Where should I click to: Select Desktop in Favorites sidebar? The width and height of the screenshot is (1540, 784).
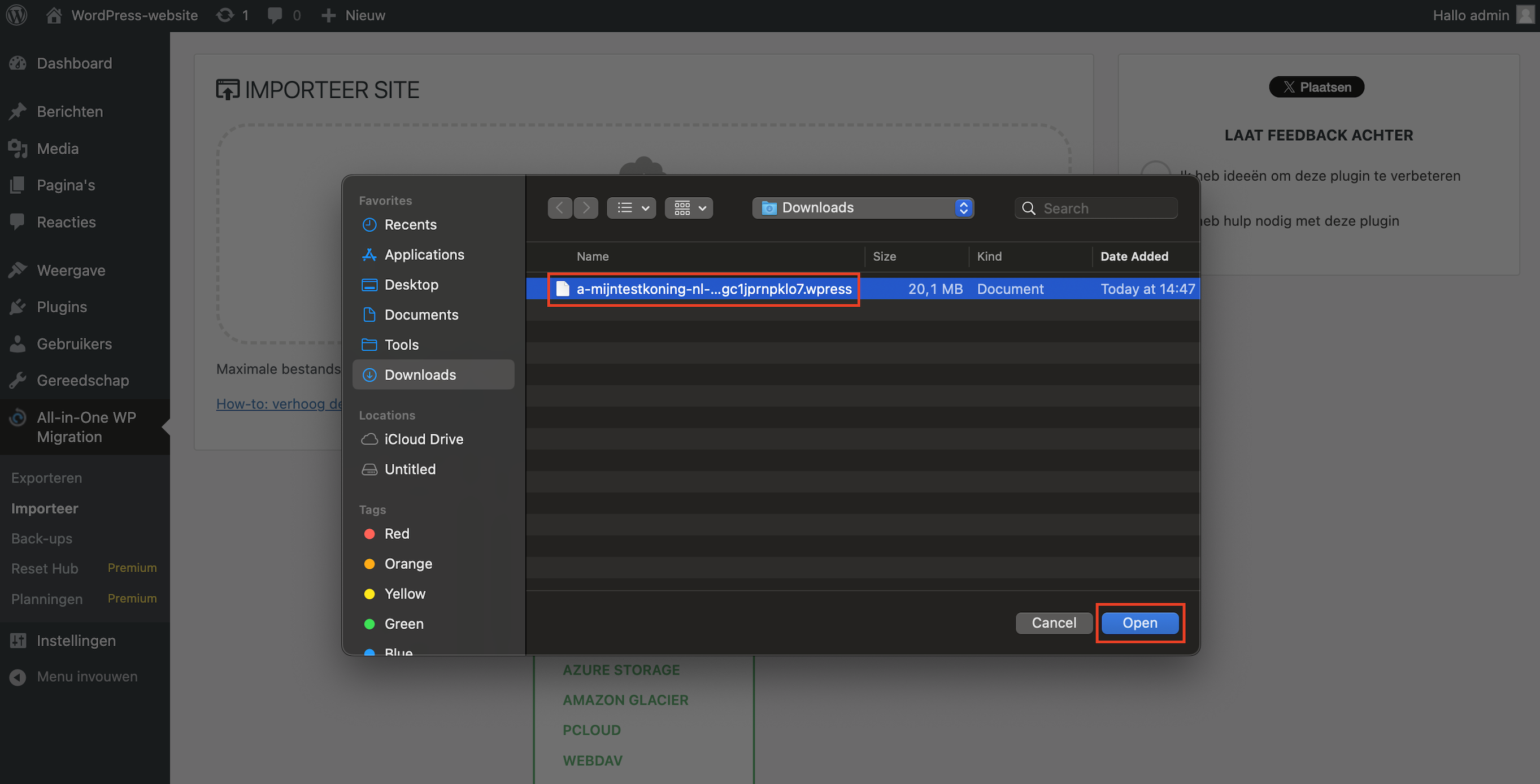coord(411,285)
